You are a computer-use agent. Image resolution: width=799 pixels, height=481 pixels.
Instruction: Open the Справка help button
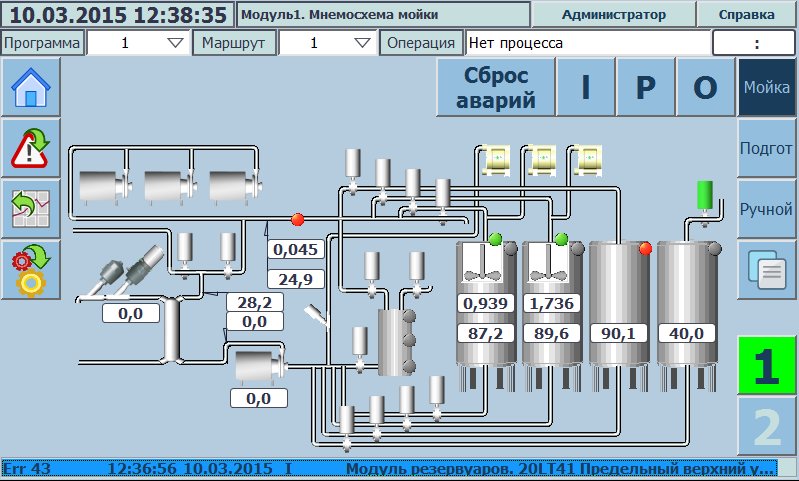[x=748, y=15]
